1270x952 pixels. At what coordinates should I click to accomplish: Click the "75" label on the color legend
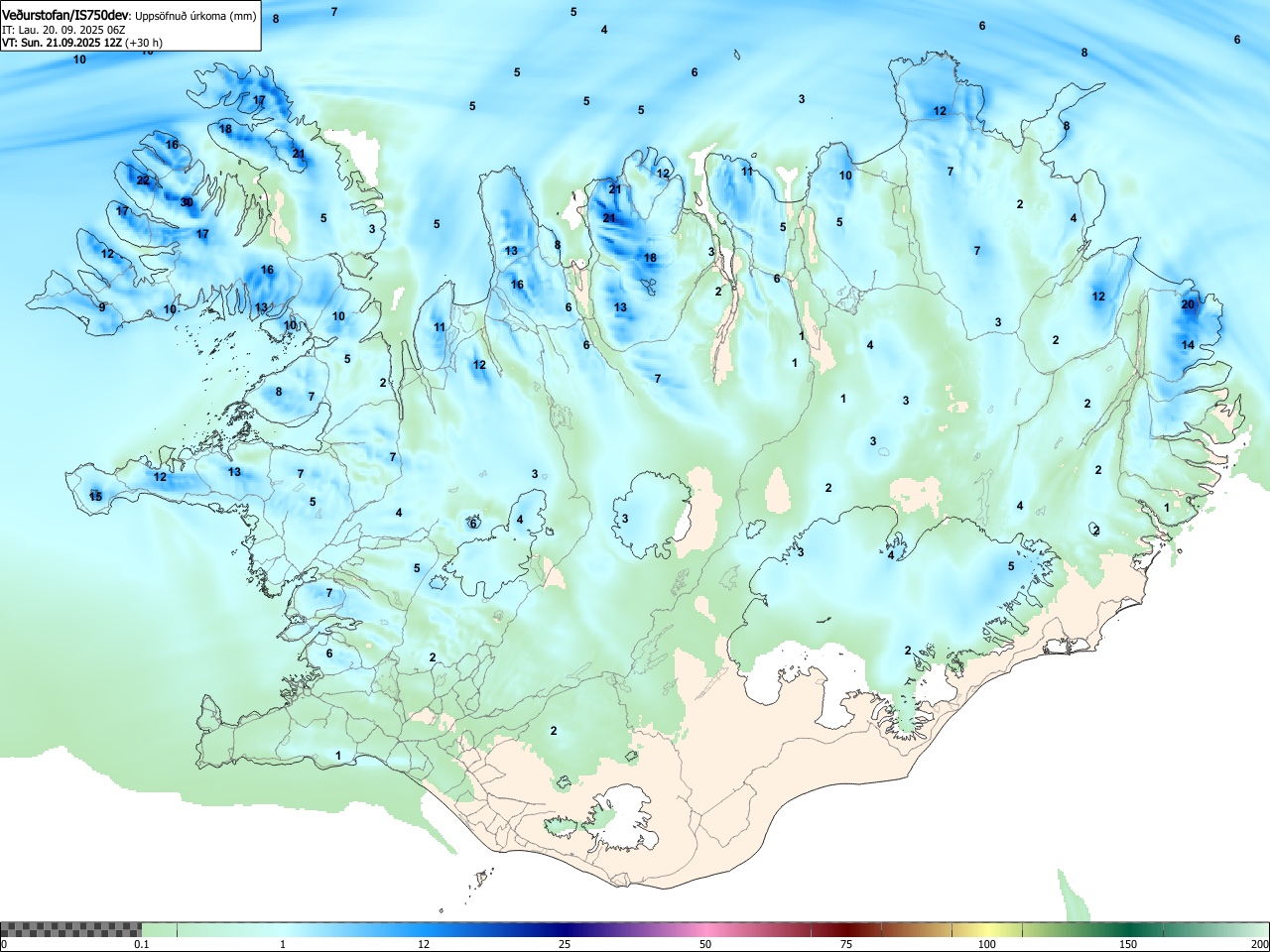846,944
